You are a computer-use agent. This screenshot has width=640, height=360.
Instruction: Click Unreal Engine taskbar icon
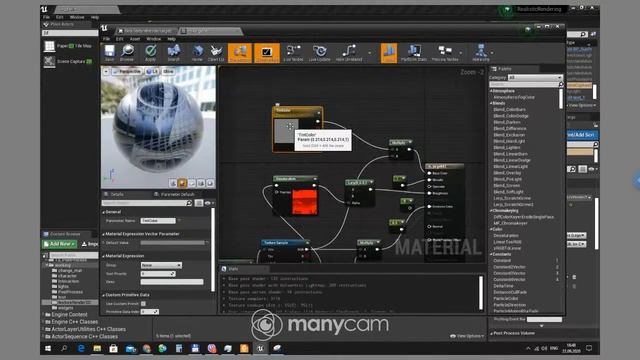click(260, 349)
